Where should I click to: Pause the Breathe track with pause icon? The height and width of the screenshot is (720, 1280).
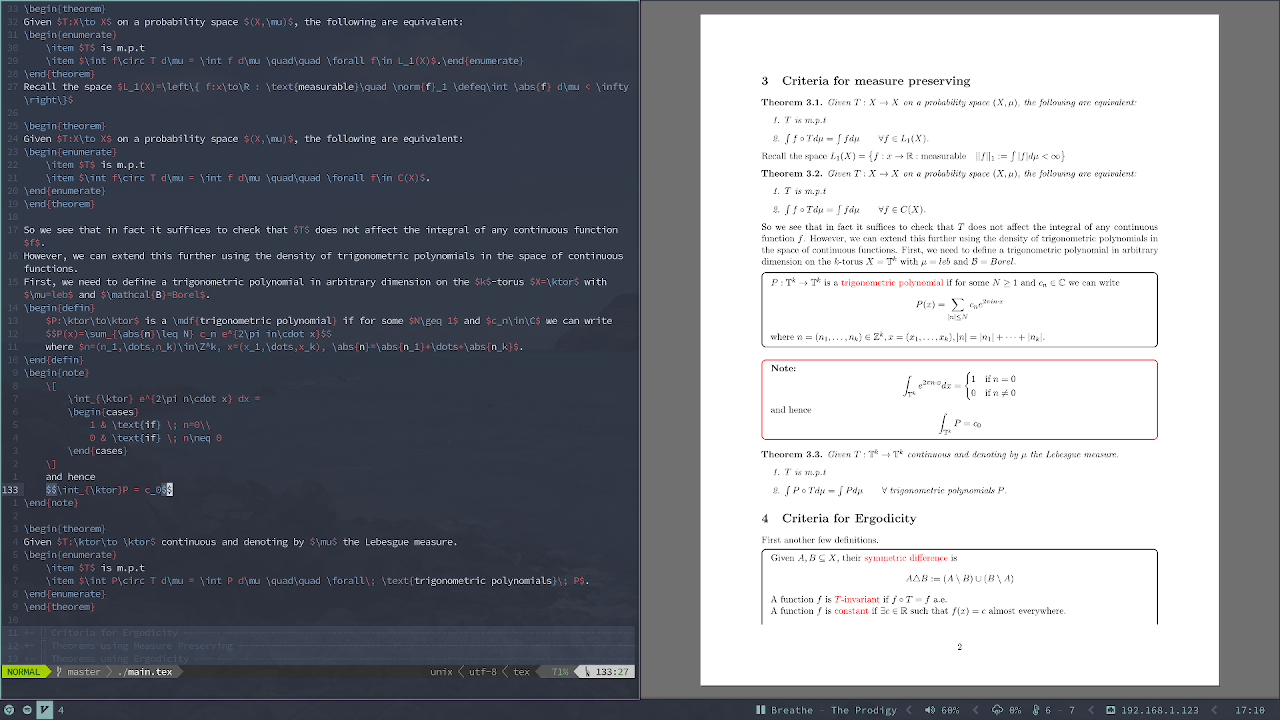pos(761,710)
